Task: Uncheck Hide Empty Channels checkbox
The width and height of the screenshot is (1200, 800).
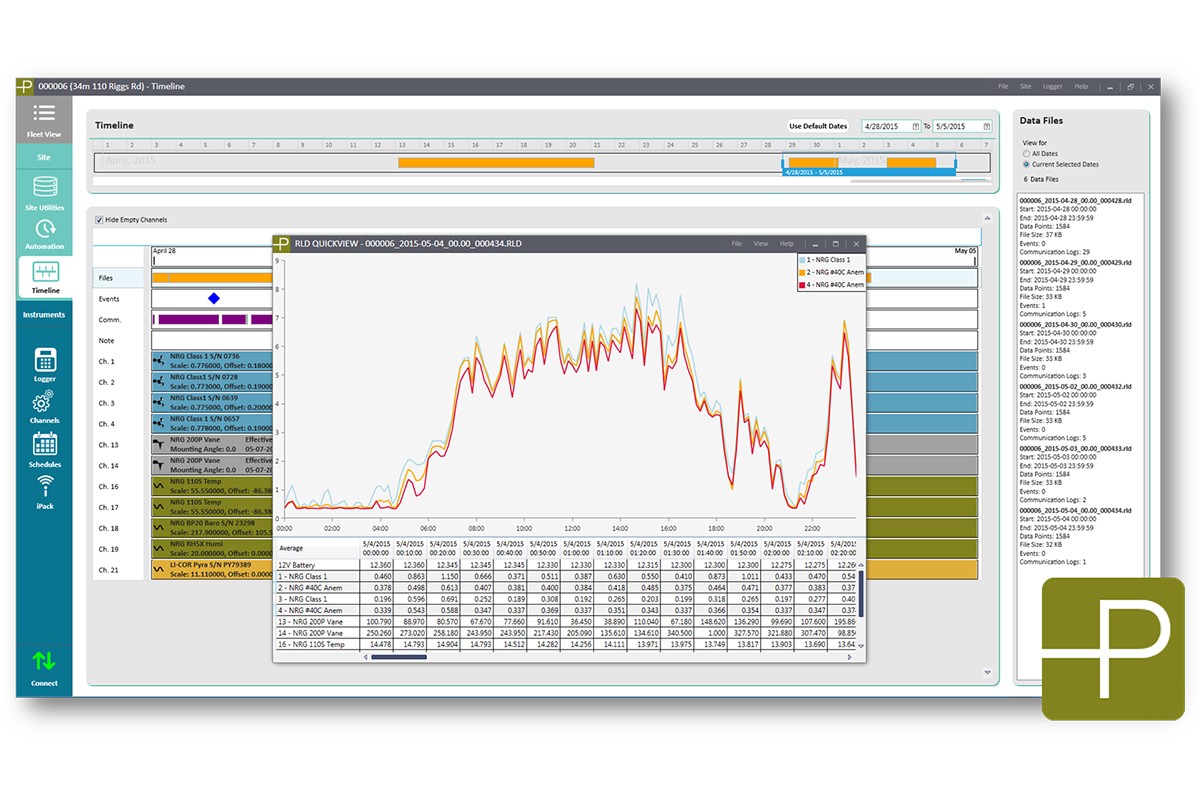Action: tap(99, 220)
